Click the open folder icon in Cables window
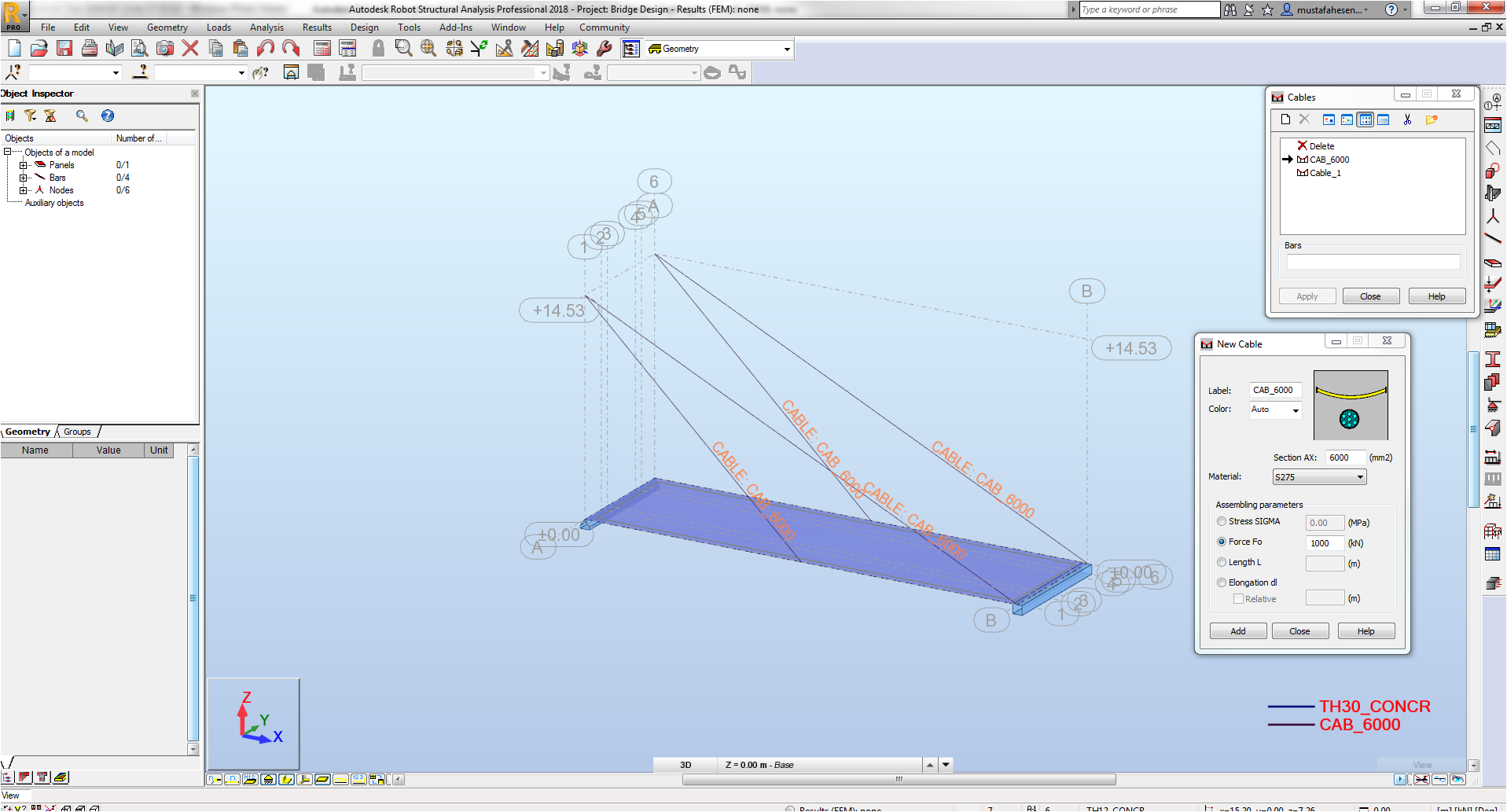Viewport: 1507px width, 812px height. coord(1432,119)
